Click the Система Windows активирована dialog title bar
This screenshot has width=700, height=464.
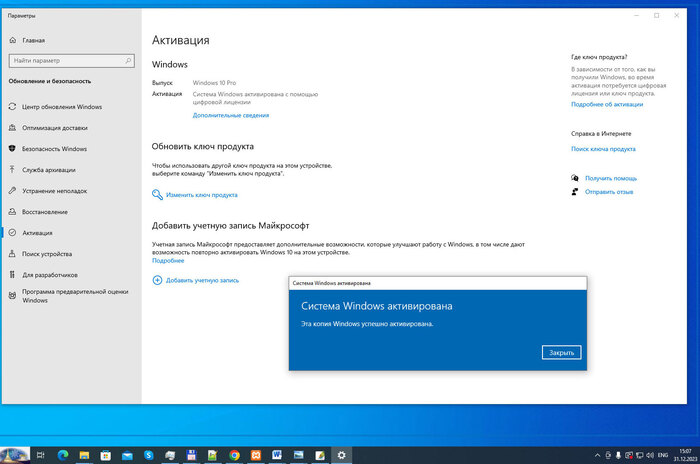(x=438, y=283)
